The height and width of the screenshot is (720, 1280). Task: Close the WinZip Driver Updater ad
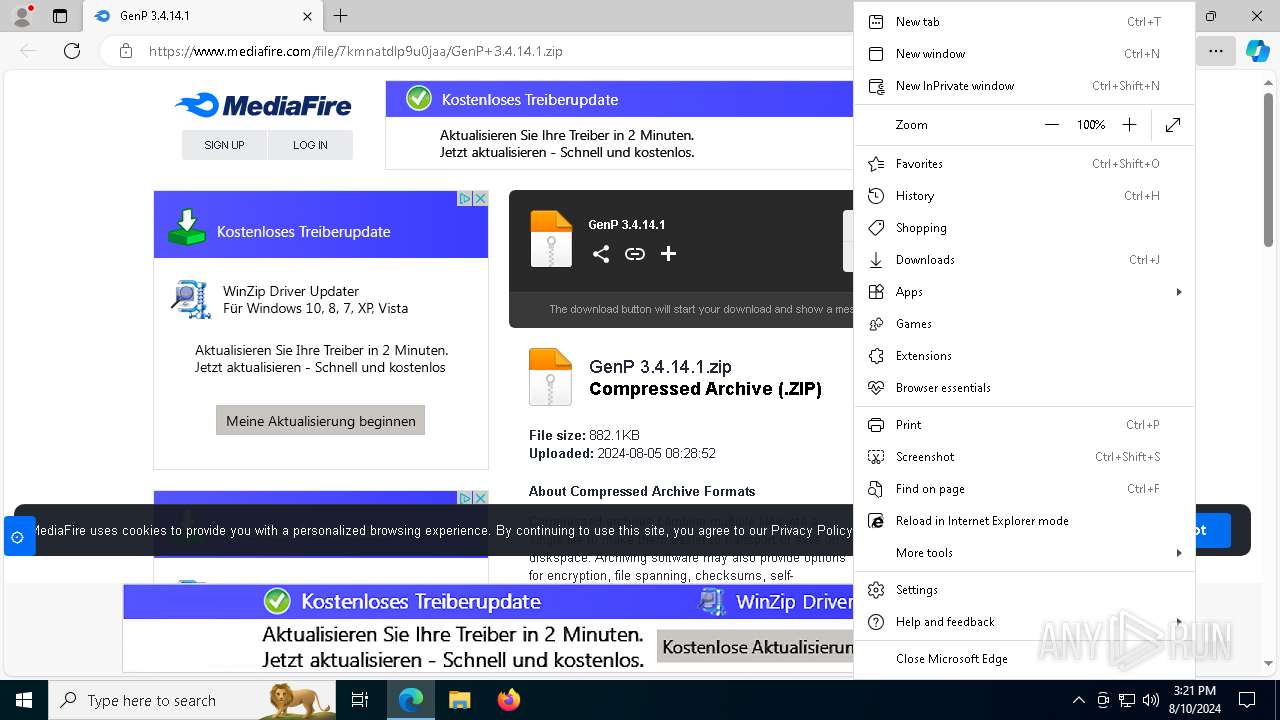click(x=480, y=198)
